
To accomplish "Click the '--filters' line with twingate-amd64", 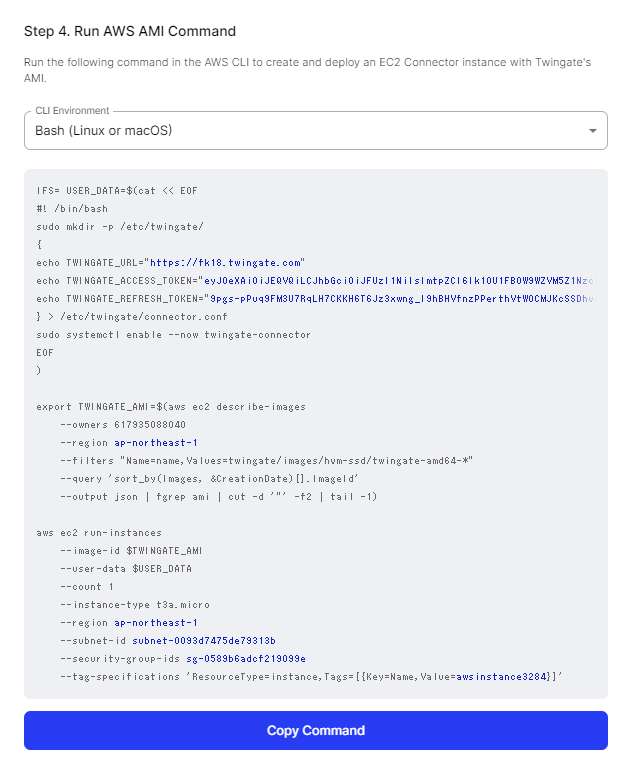I will [x=267, y=461].
